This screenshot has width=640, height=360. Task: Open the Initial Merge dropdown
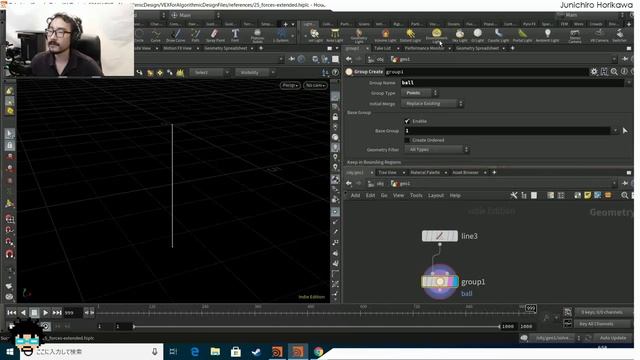click(433, 104)
